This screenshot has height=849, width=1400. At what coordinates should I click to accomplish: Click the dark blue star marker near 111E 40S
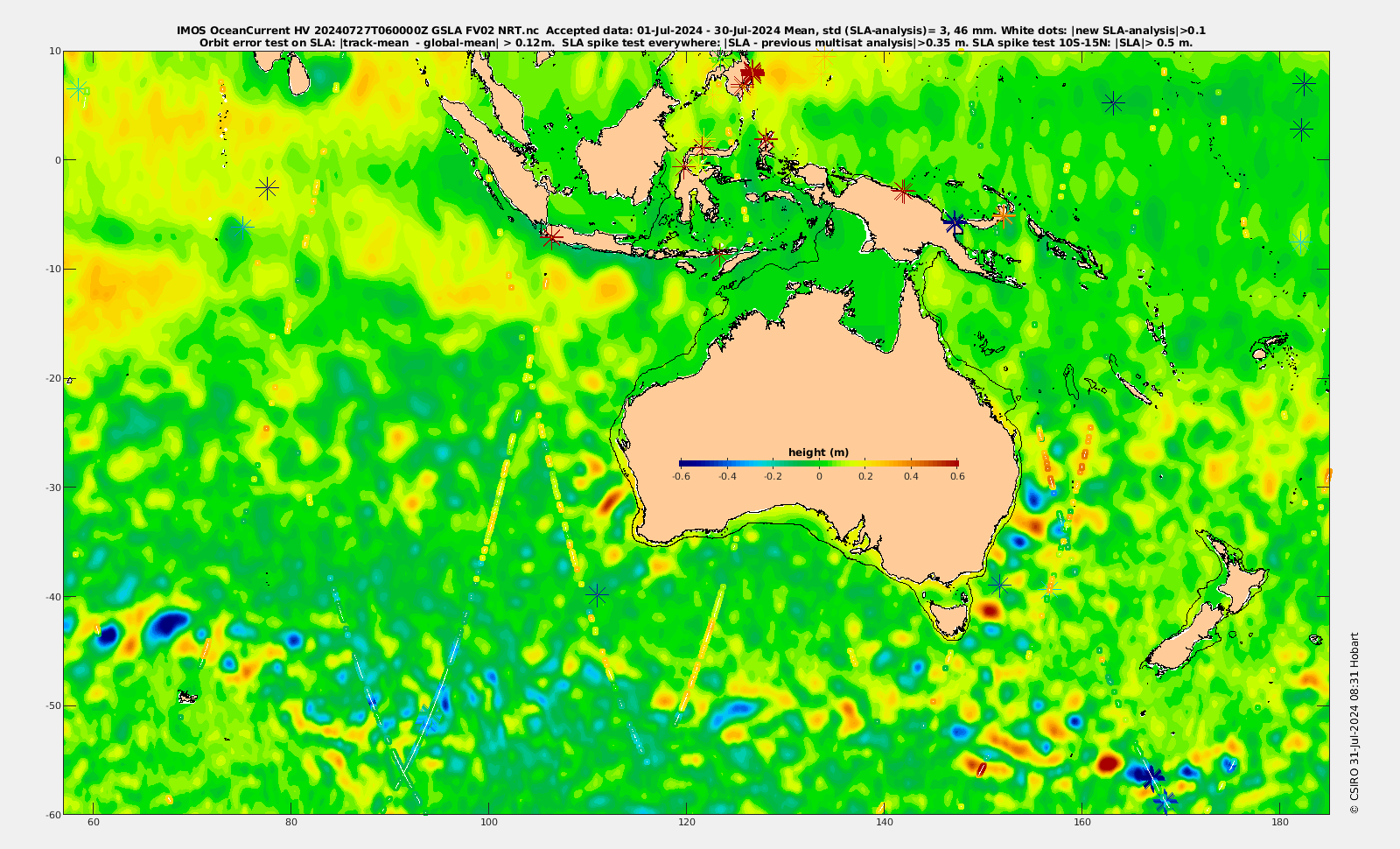[x=597, y=596]
